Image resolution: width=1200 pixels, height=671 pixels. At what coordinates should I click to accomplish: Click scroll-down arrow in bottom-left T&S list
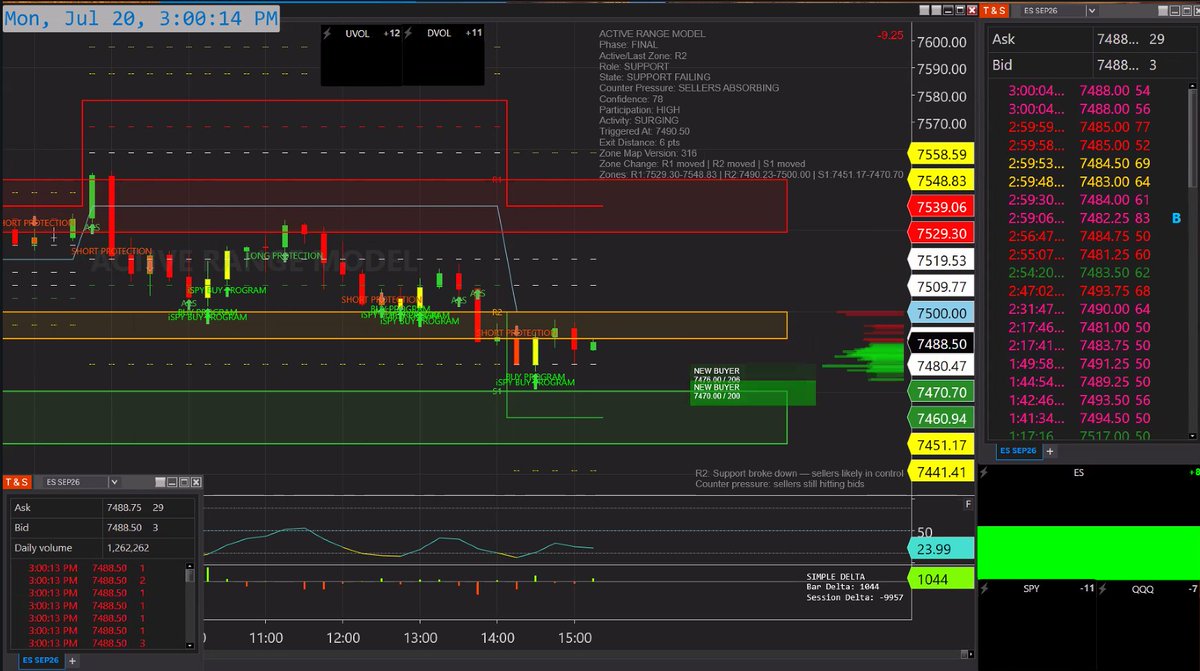[190, 645]
